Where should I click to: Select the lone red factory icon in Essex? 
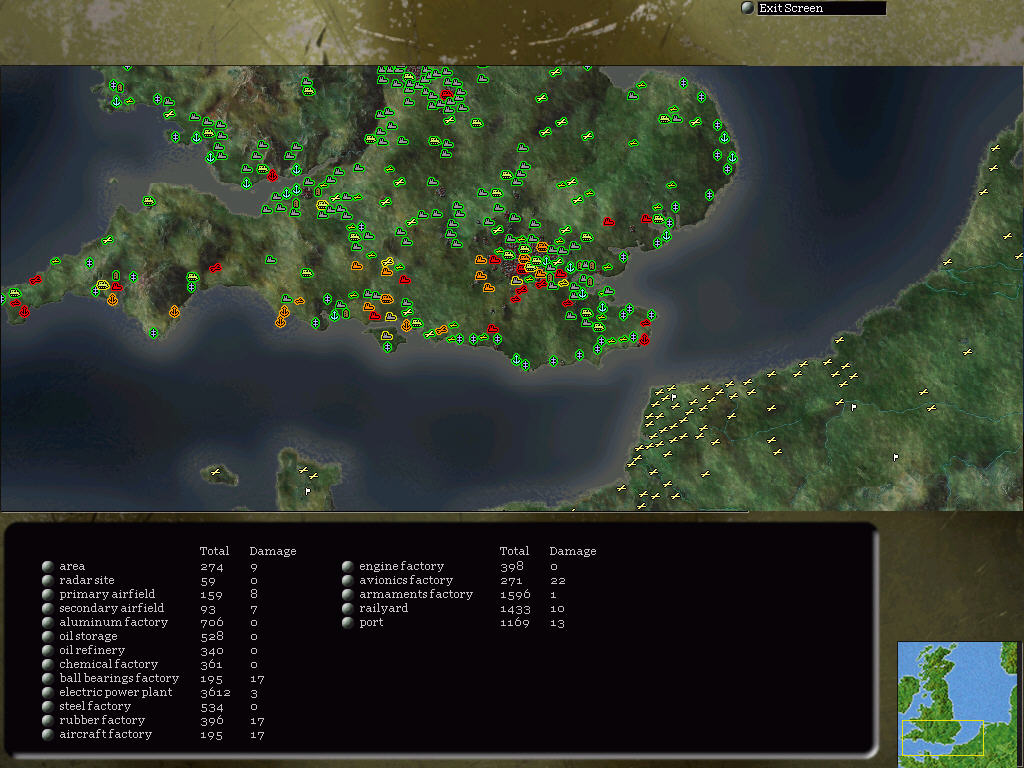(609, 222)
